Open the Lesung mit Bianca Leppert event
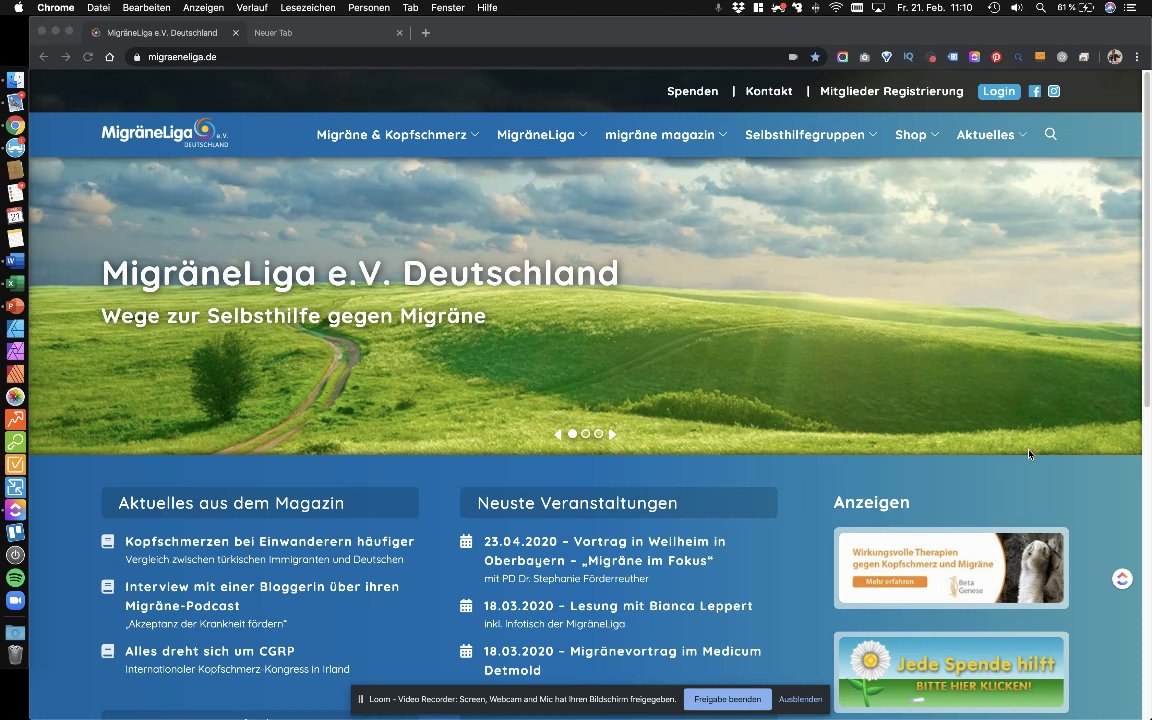This screenshot has width=1152, height=720. 618,605
